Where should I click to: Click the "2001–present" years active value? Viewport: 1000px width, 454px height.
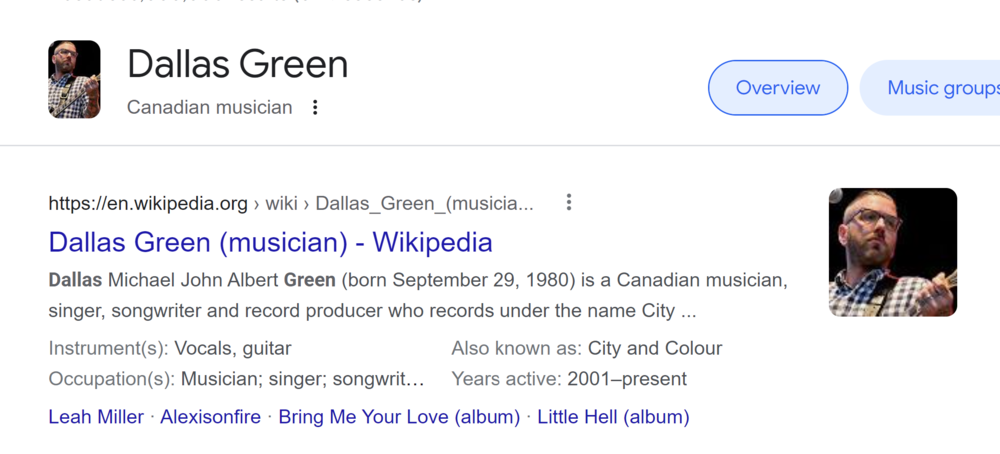pos(626,379)
